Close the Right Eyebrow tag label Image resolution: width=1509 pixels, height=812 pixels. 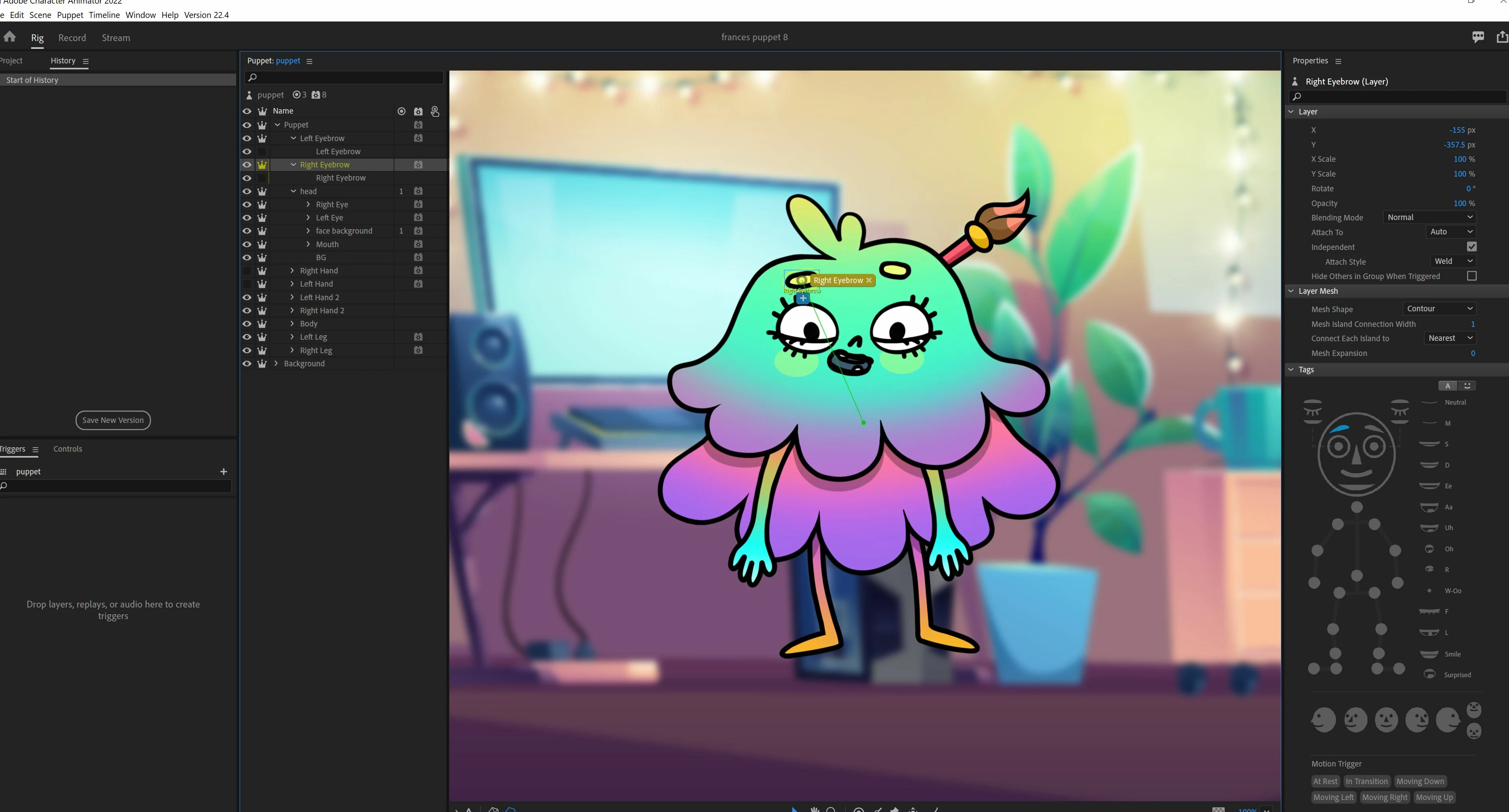[x=869, y=280]
